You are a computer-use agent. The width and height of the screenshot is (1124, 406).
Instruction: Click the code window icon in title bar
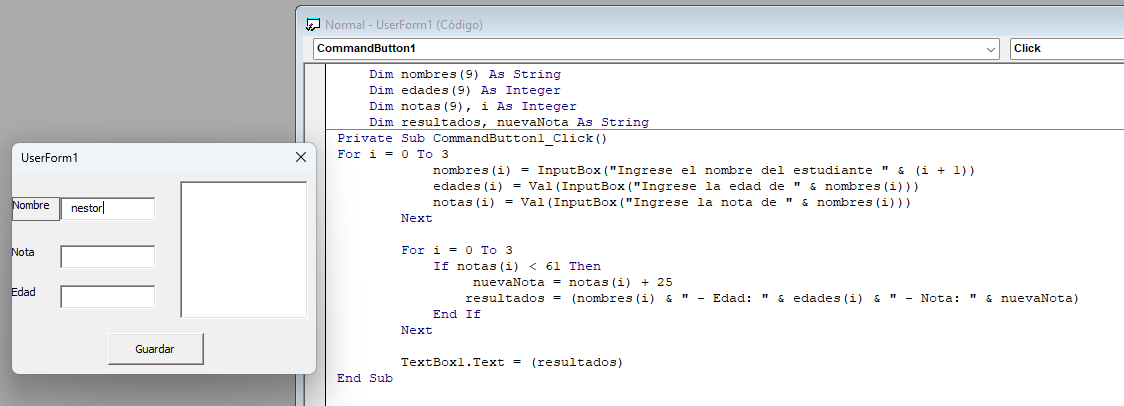[x=313, y=24]
